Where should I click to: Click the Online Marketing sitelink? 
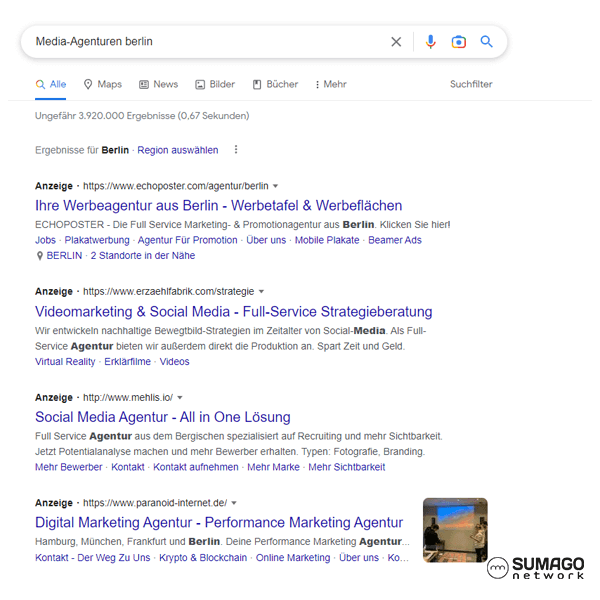coord(293,558)
